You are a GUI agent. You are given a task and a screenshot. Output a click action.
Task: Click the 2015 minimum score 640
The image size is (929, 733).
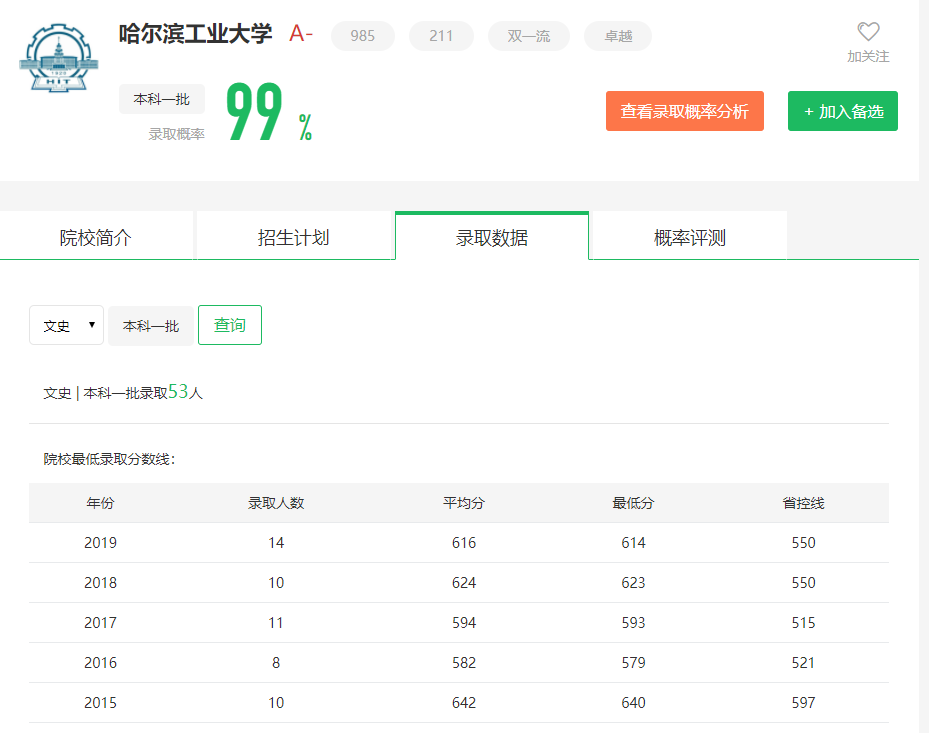[x=633, y=703]
